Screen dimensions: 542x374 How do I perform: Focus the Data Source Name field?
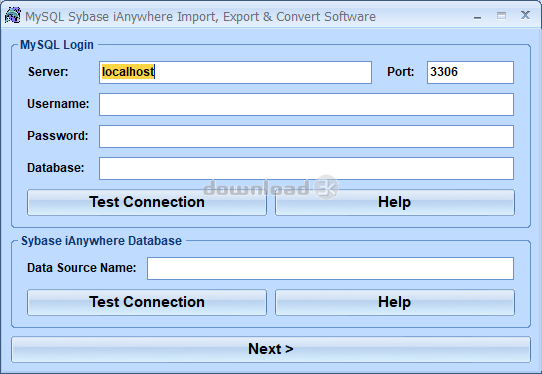(330, 268)
